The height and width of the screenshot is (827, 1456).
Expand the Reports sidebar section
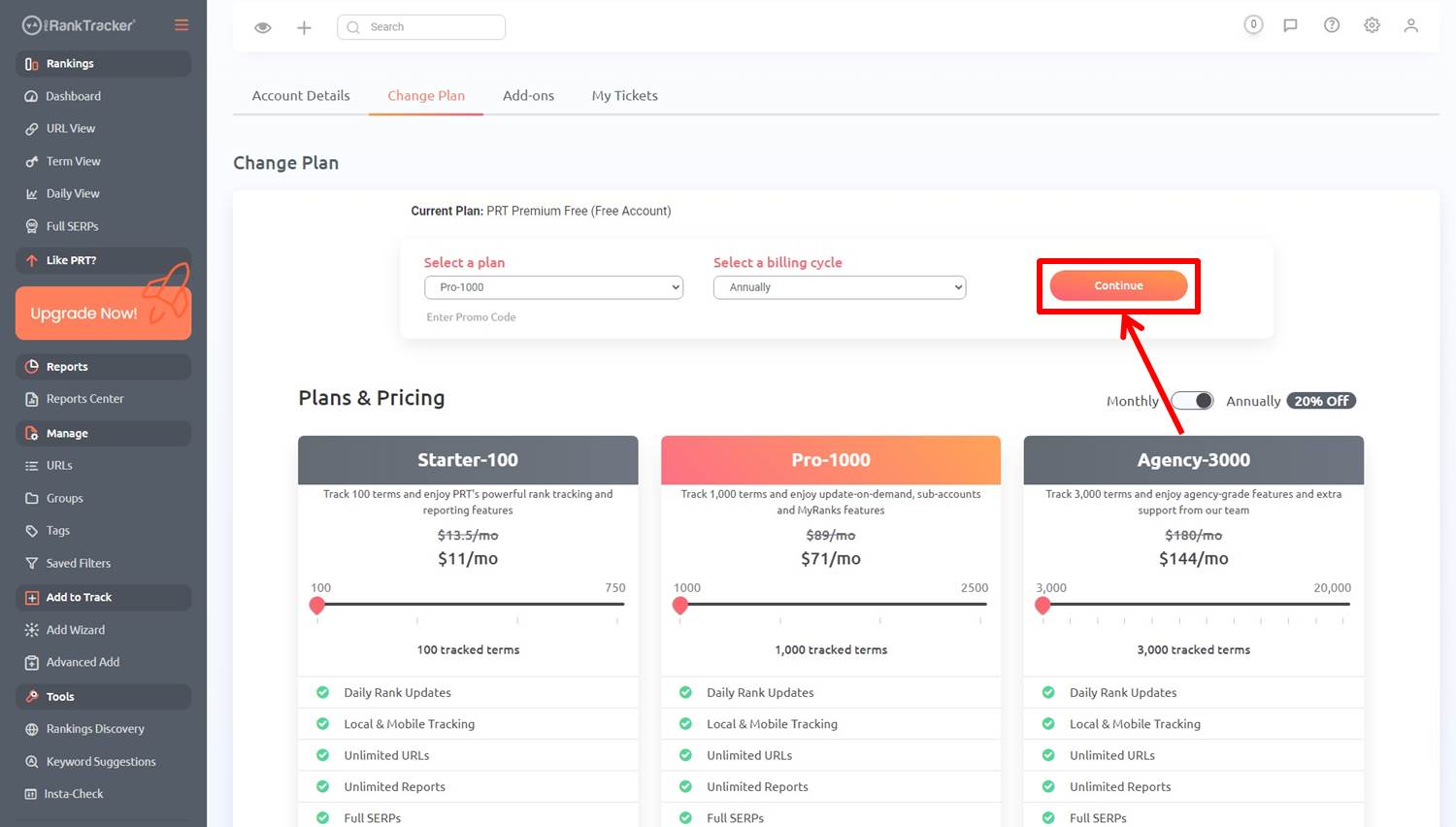(103, 367)
